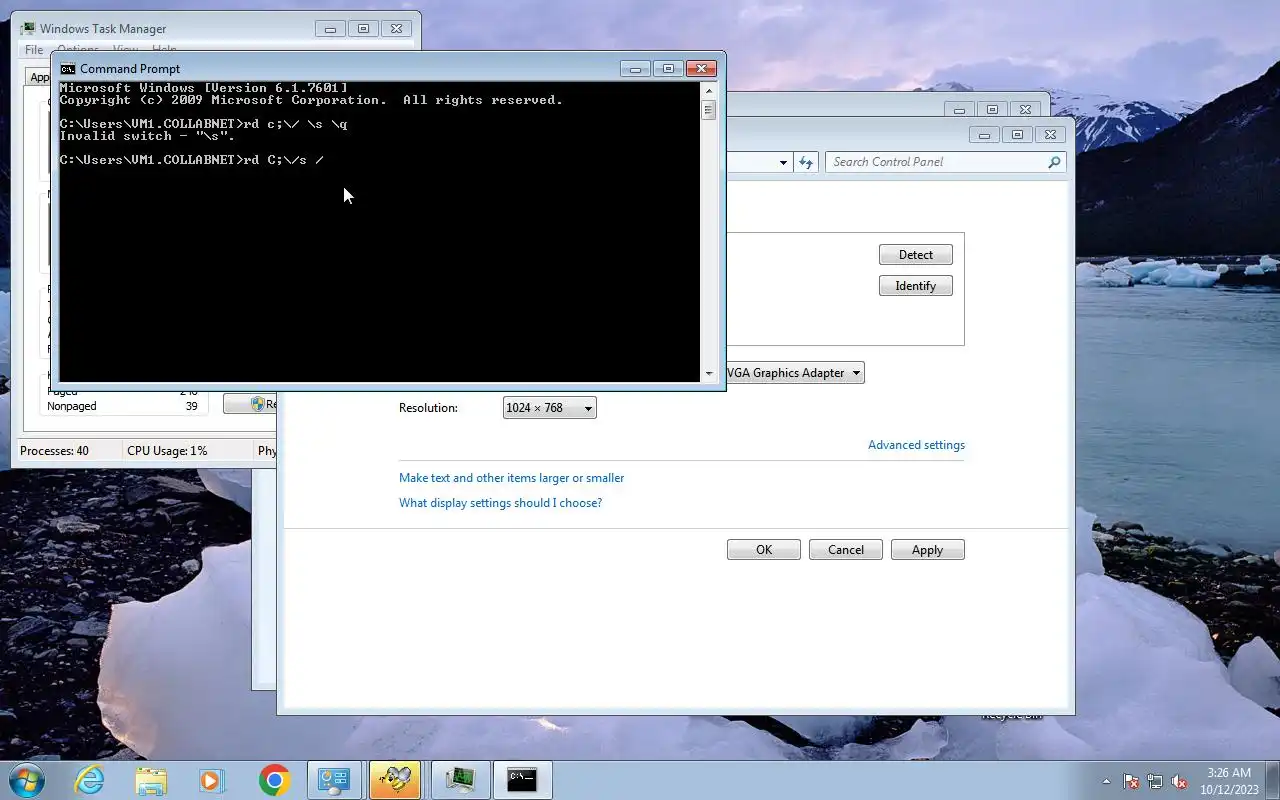The image size is (1280, 800).
Task: Minimize the Command Prompt window
Action: point(635,69)
